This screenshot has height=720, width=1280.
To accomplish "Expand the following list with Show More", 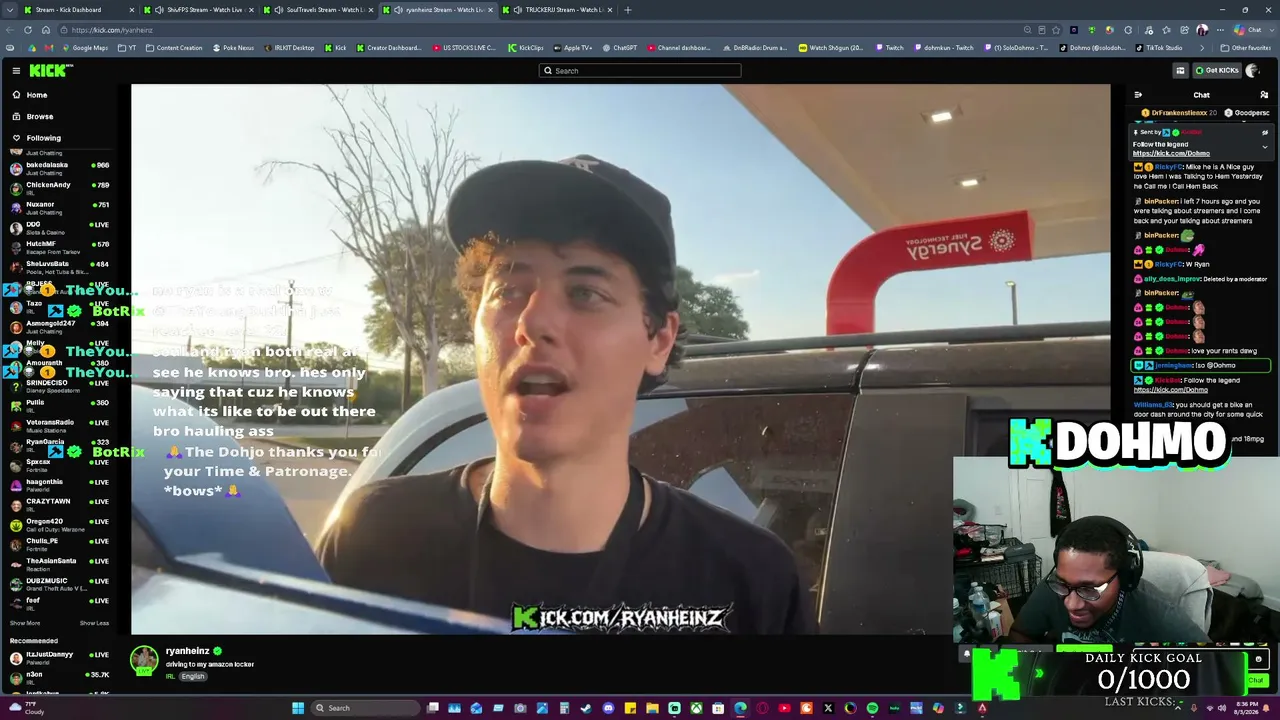I will (25, 623).
